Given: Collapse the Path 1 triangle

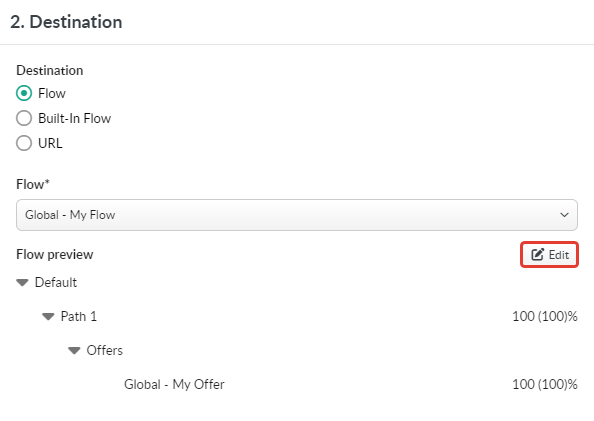Looking at the screenshot, I should pyautogui.click(x=48, y=316).
